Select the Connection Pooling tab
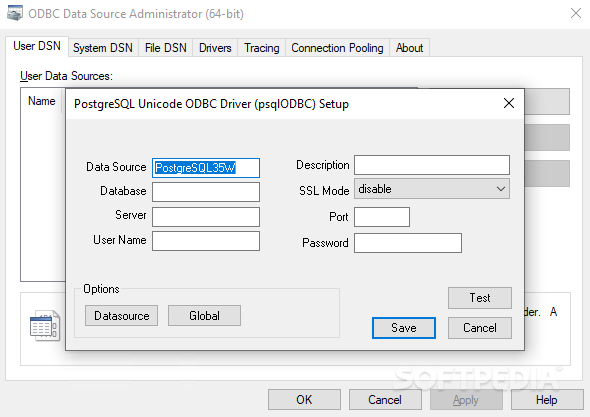 337,48
